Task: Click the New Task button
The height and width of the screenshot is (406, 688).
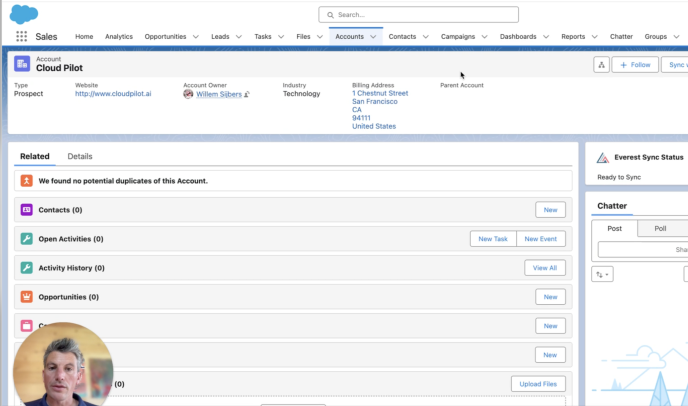Action: (x=493, y=239)
